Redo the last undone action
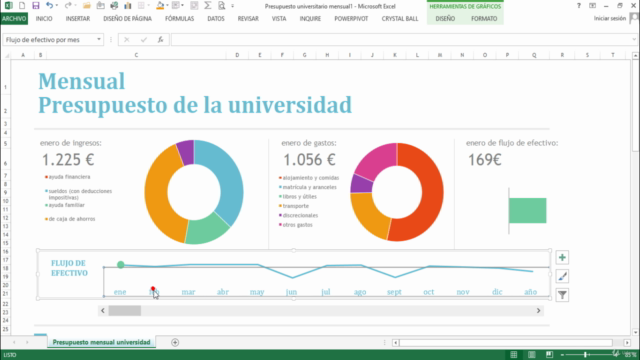640x360 pixels. [x=68, y=6]
